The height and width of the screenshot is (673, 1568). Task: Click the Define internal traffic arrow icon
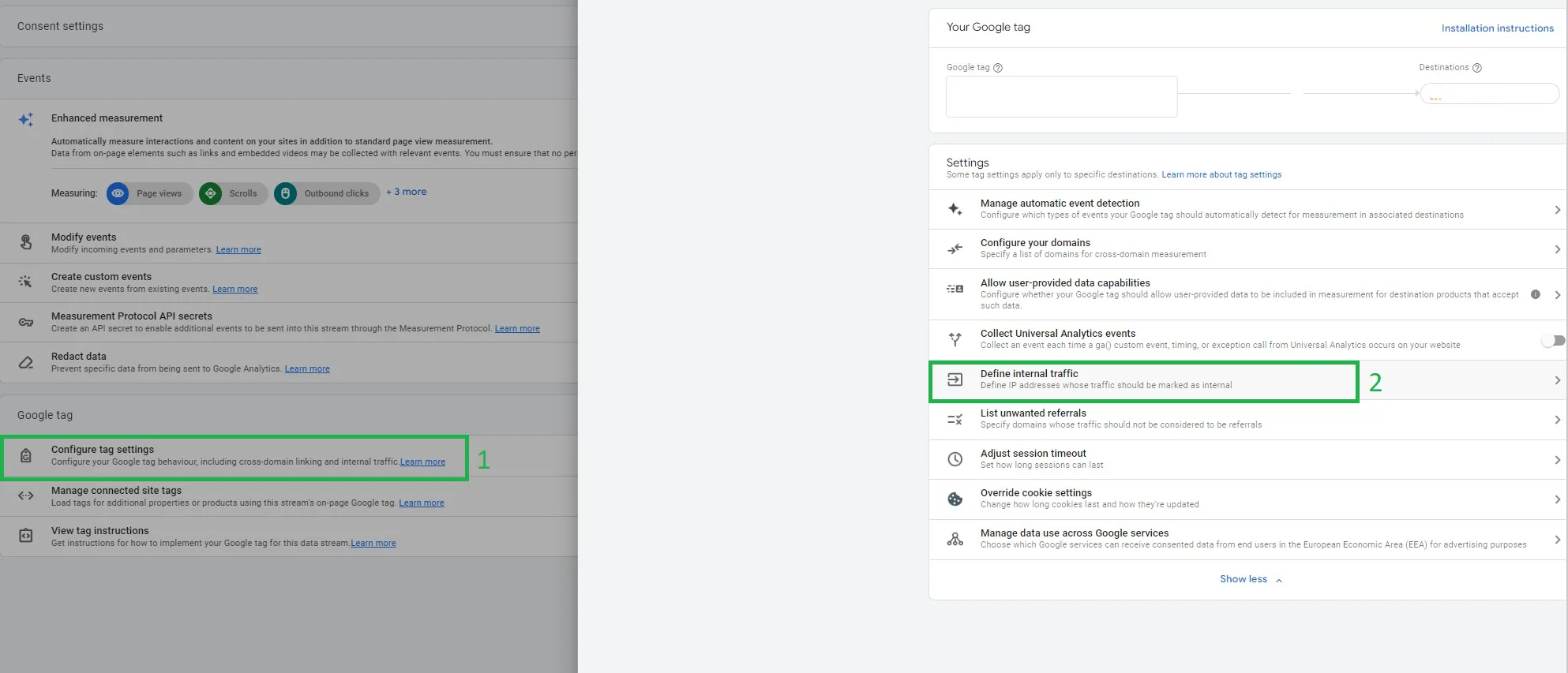coord(955,379)
